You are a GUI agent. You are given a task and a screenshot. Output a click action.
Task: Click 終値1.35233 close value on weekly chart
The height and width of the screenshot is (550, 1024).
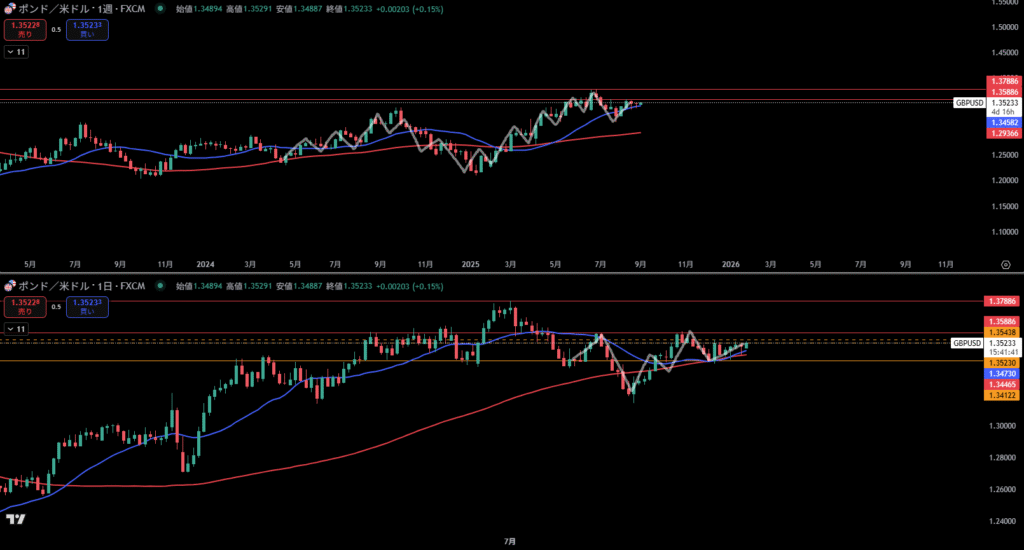coord(349,9)
